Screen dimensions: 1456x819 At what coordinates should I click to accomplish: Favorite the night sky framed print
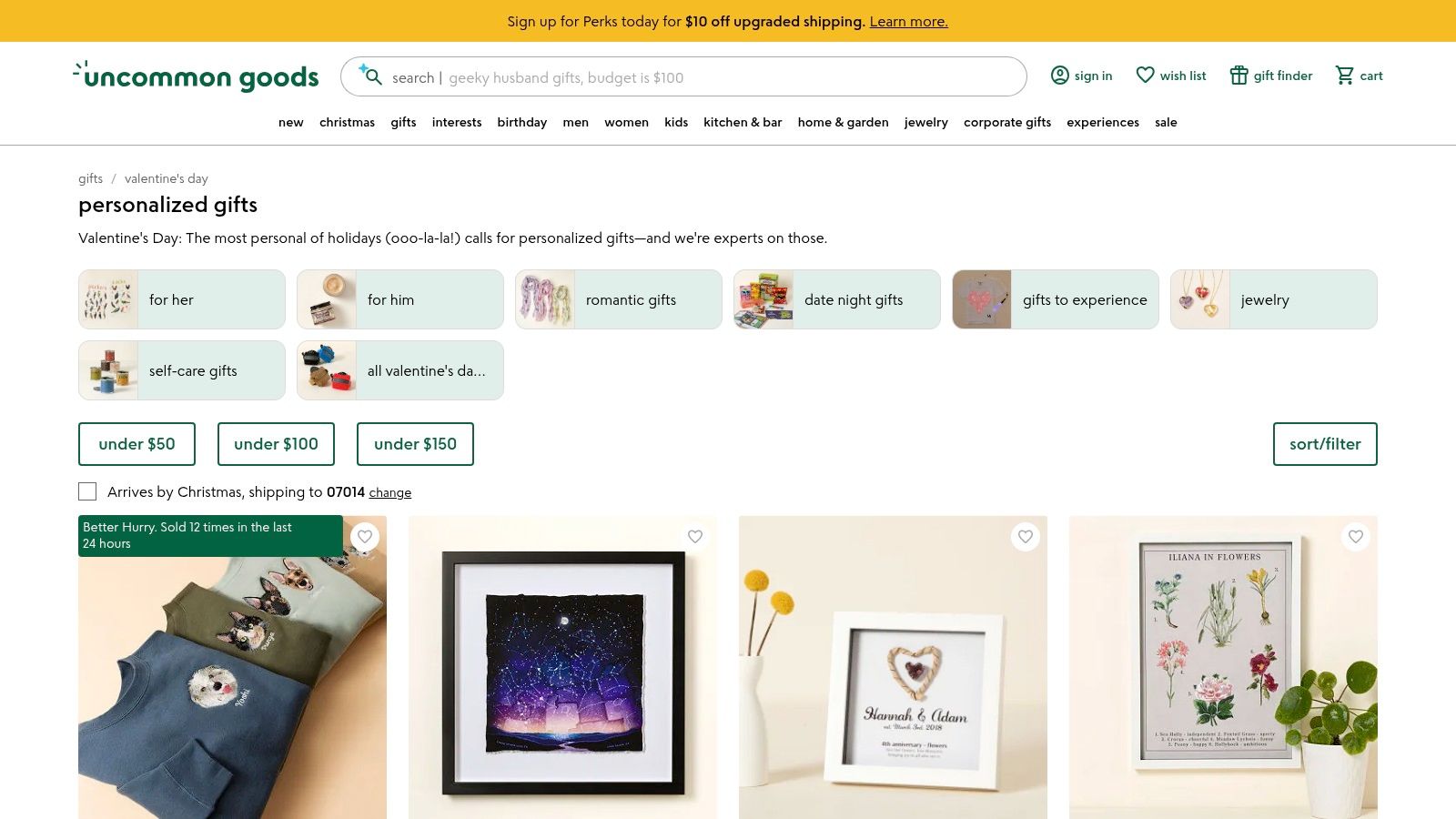[695, 537]
